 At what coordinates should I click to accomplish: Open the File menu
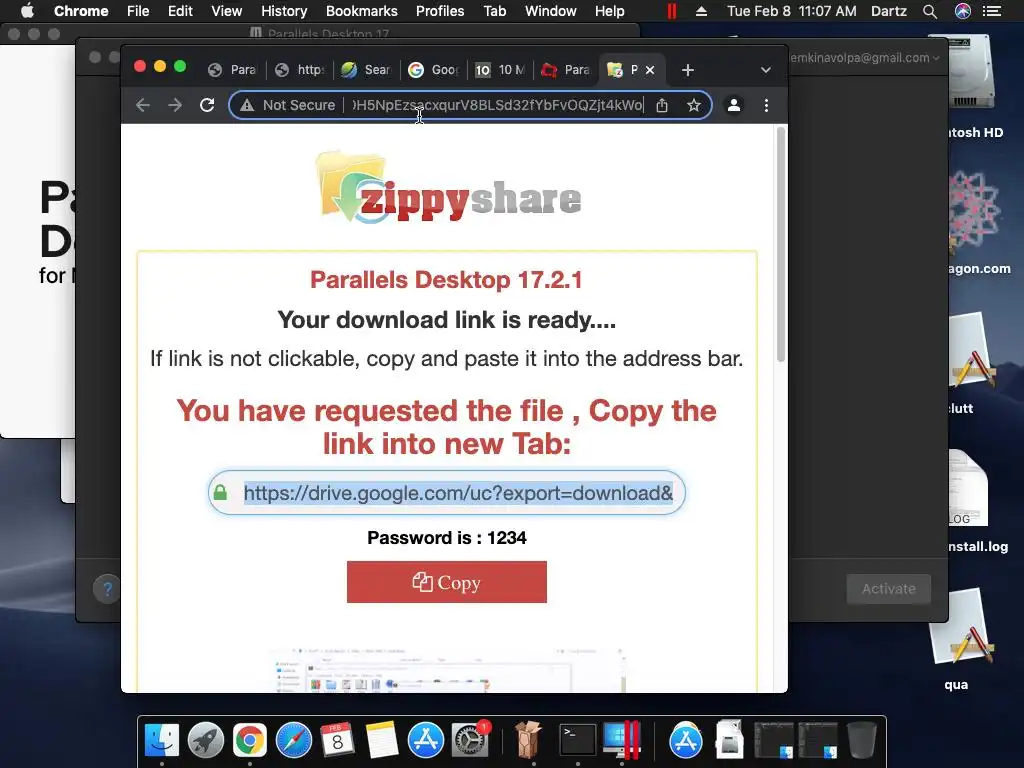coord(138,11)
